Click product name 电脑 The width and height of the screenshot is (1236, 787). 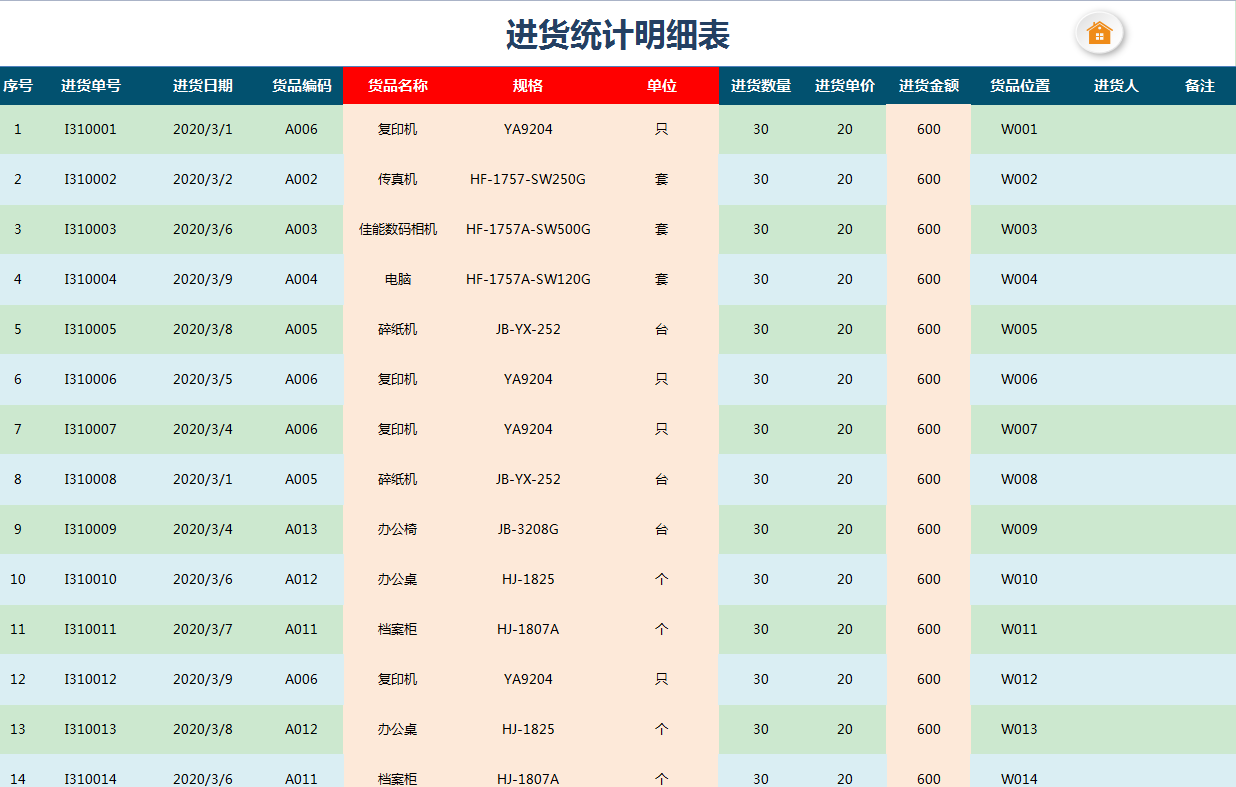tap(398, 279)
